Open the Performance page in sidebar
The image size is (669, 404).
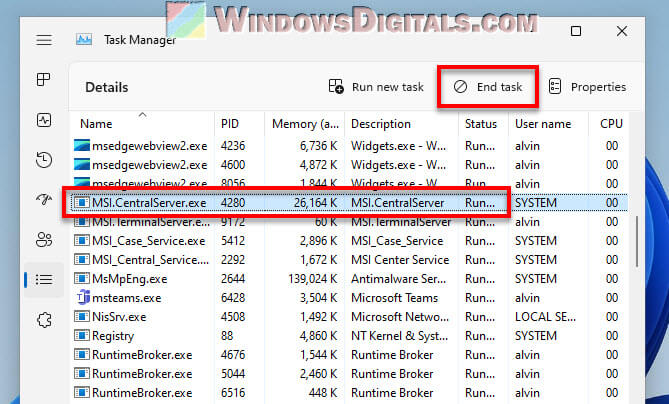click(44, 120)
